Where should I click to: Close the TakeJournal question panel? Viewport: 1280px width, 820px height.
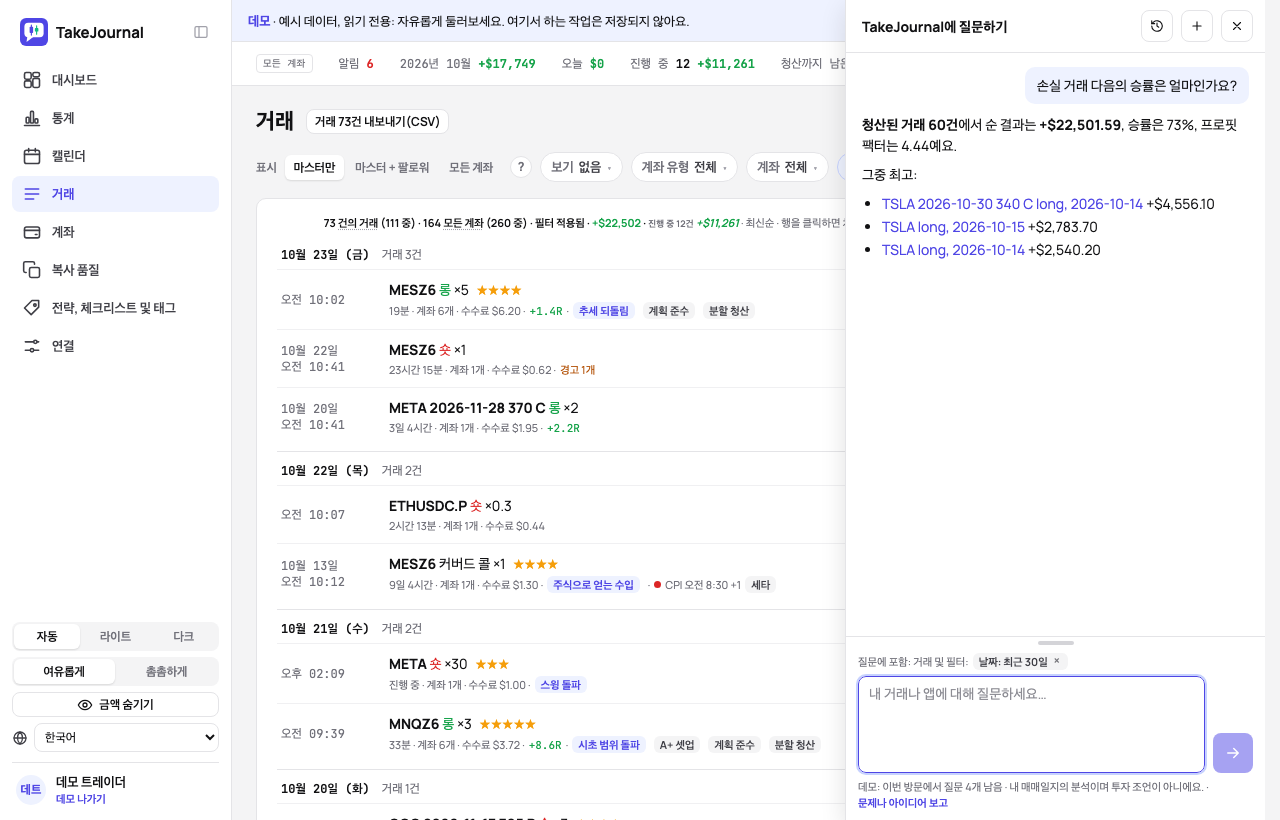tap(1237, 26)
